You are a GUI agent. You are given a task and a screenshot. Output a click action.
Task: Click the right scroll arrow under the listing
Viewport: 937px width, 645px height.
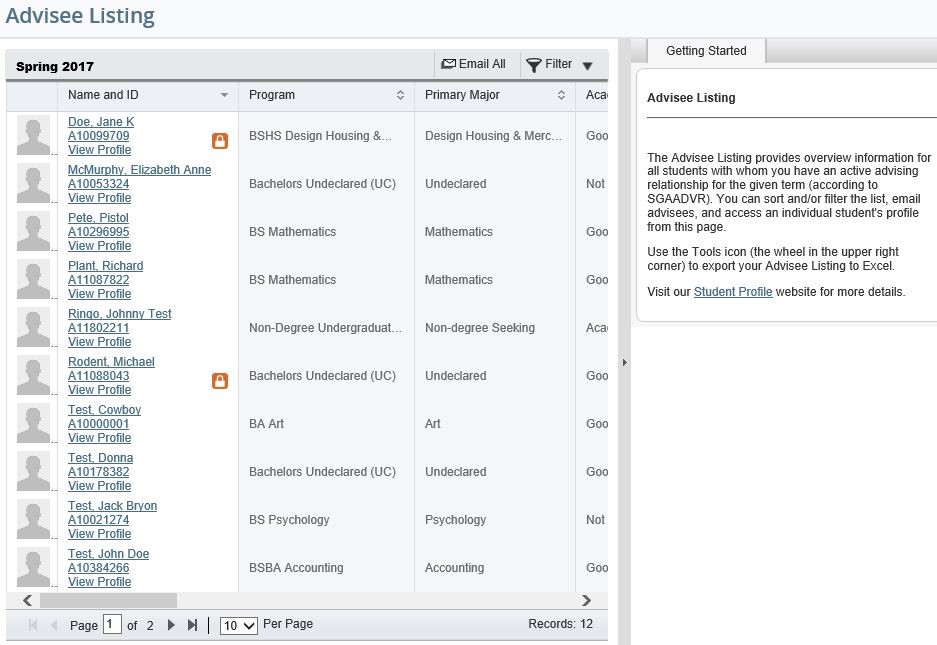[x=589, y=600]
